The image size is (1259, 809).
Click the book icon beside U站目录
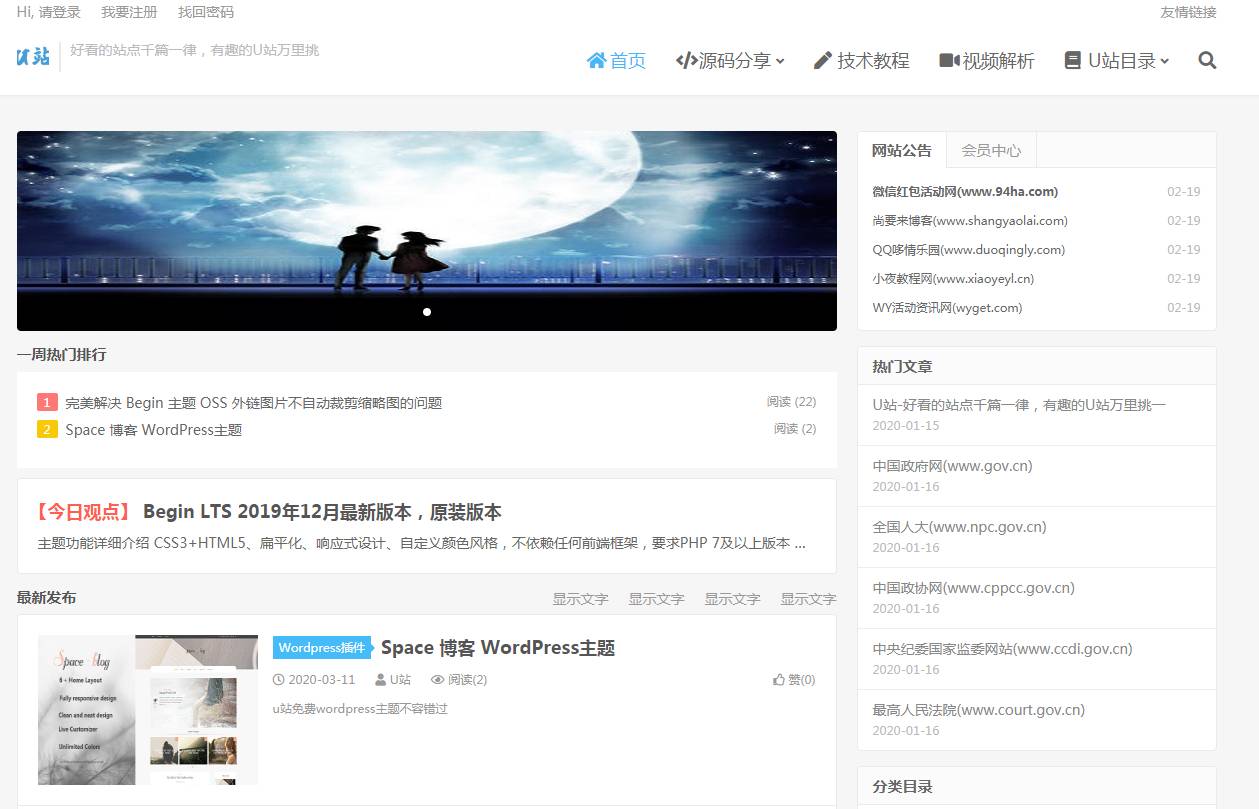1073,61
